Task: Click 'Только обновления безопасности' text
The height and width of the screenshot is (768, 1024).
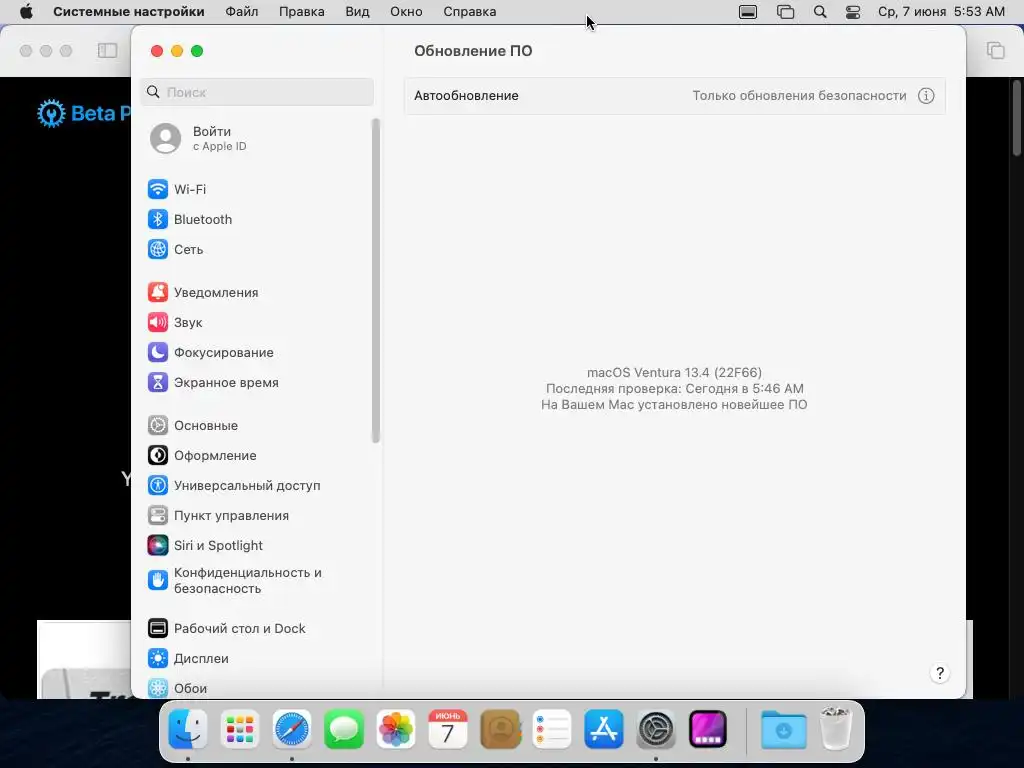Action: click(799, 96)
